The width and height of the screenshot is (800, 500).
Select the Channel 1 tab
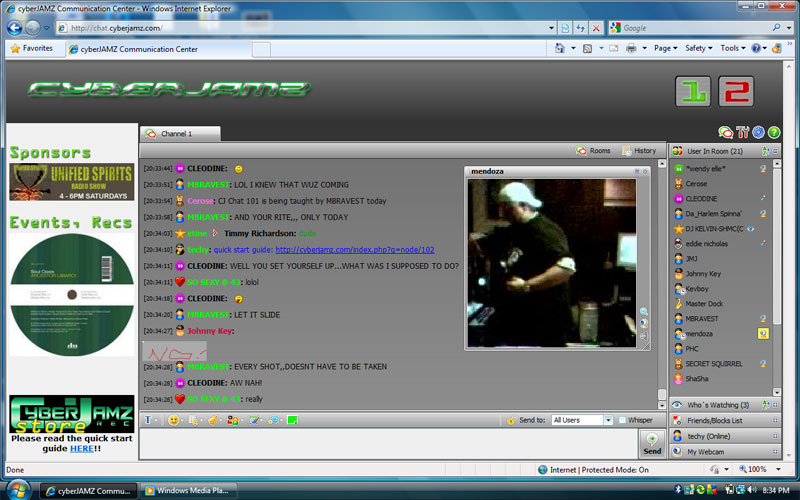pyautogui.click(x=180, y=134)
